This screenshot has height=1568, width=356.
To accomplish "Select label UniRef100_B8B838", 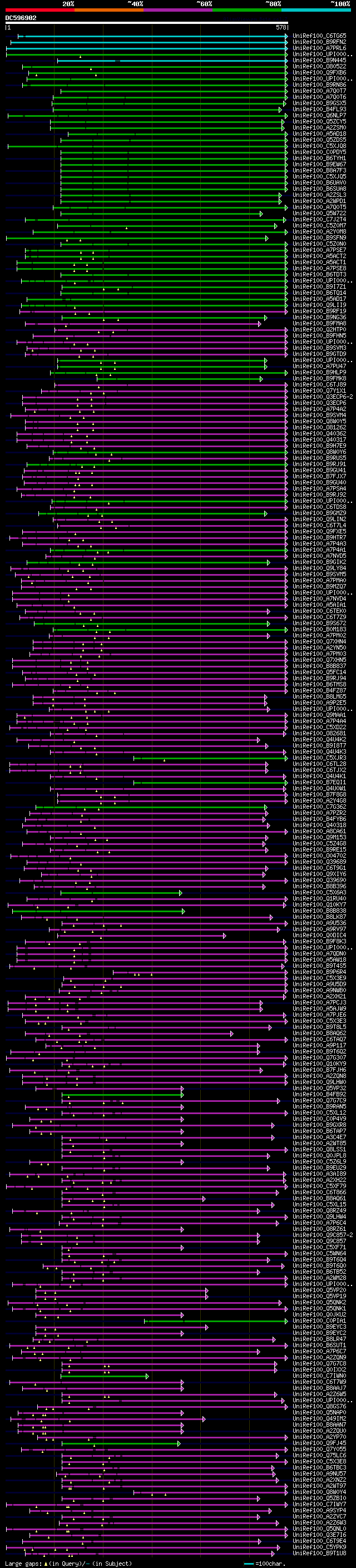I will (x=319, y=911).
